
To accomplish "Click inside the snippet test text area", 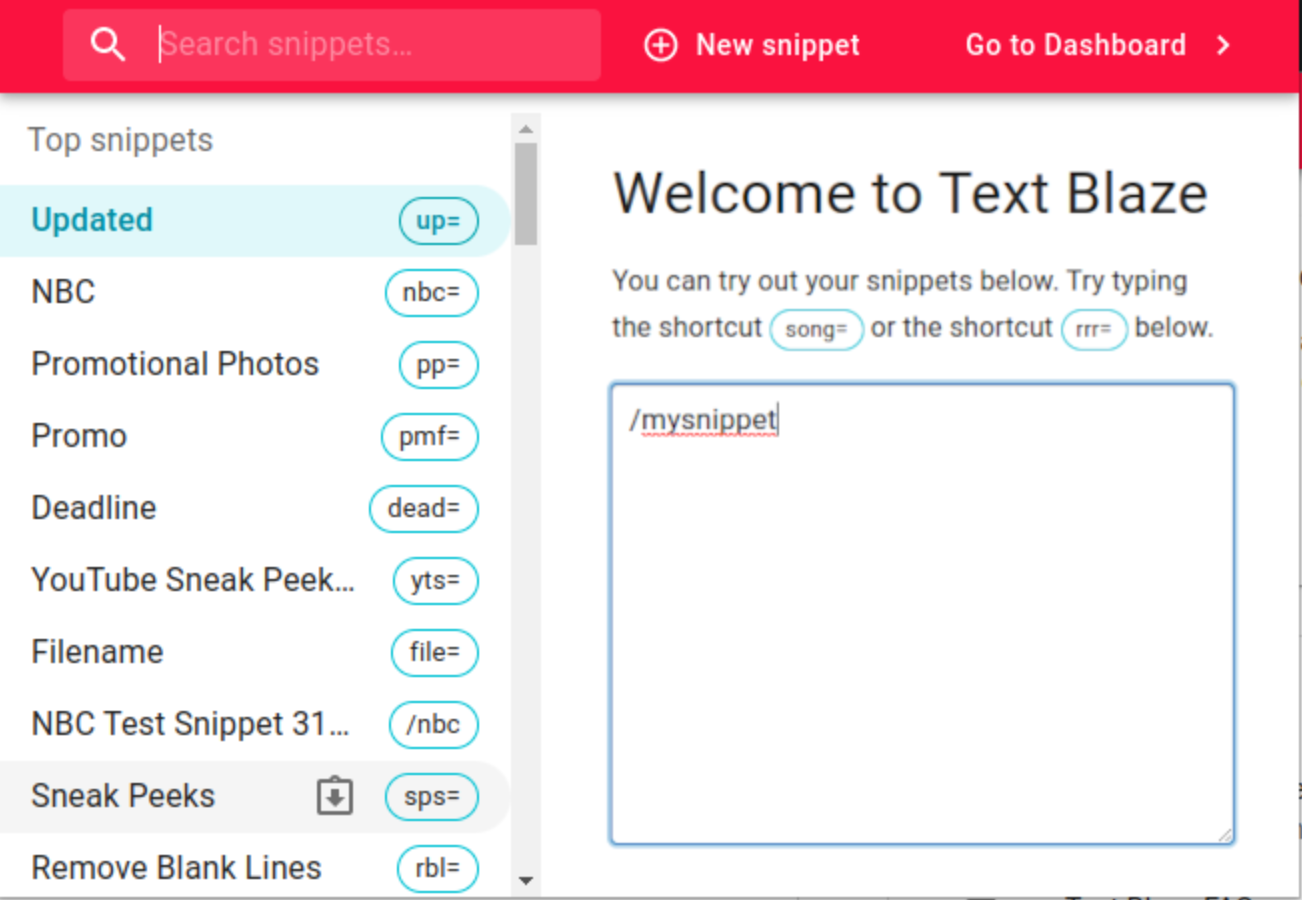I will click(x=922, y=614).
